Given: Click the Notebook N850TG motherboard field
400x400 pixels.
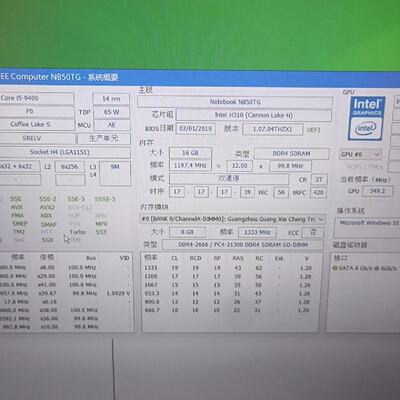Looking at the screenshot, I should coord(235,102).
